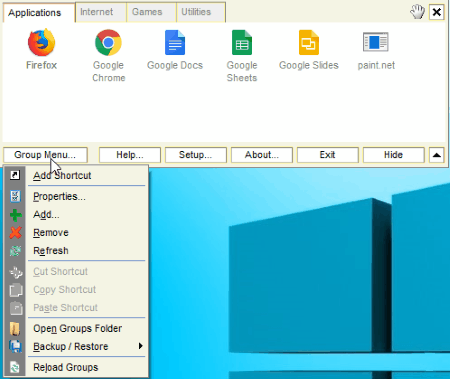Click the Properties checklist icon

(15, 196)
